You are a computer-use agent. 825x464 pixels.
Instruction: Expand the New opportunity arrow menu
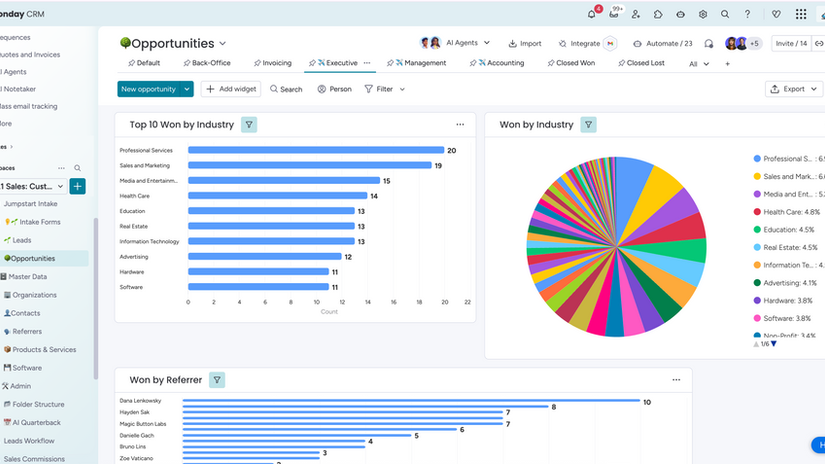[x=187, y=89]
